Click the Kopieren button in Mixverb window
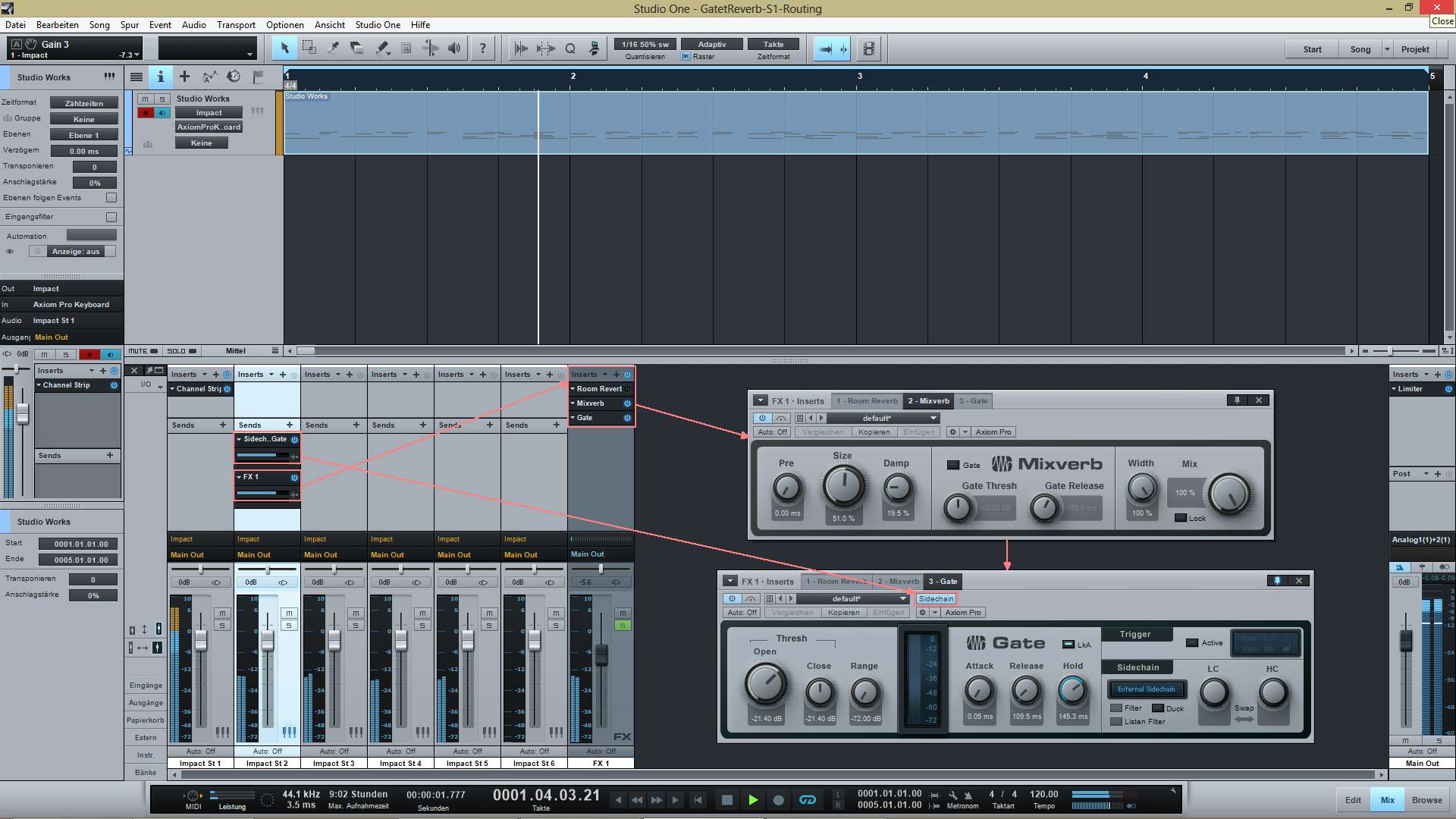This screenshot has width=1456, height=819. pyautogui.click(x=874, y=432)
